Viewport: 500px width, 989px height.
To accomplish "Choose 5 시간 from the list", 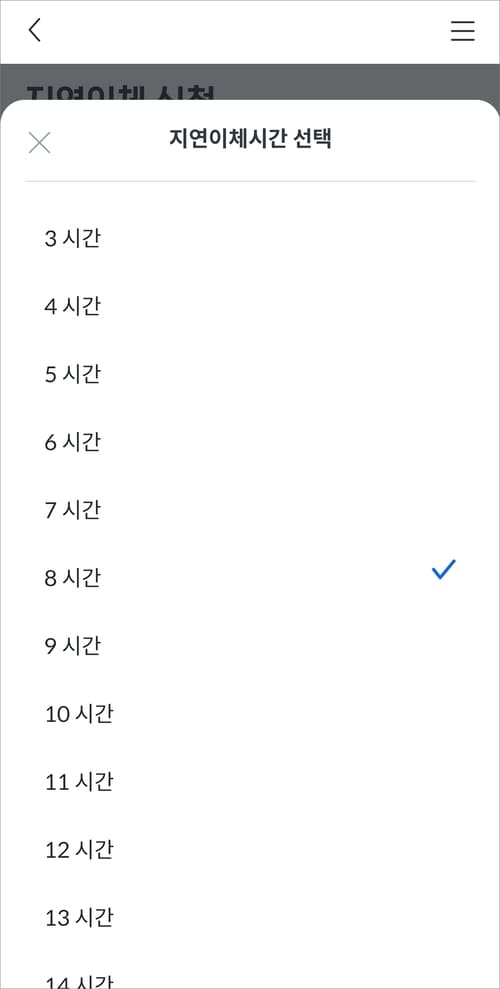I will 250,375.
